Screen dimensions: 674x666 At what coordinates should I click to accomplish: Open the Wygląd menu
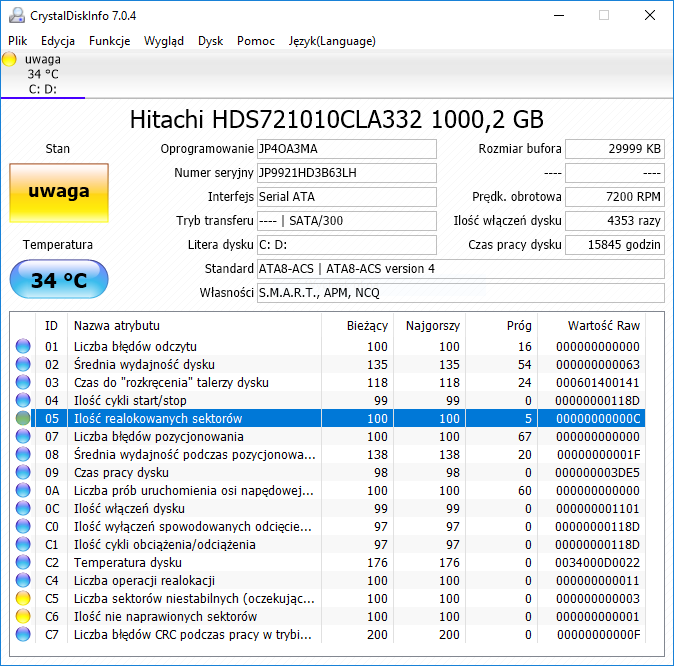coord(163,41)
